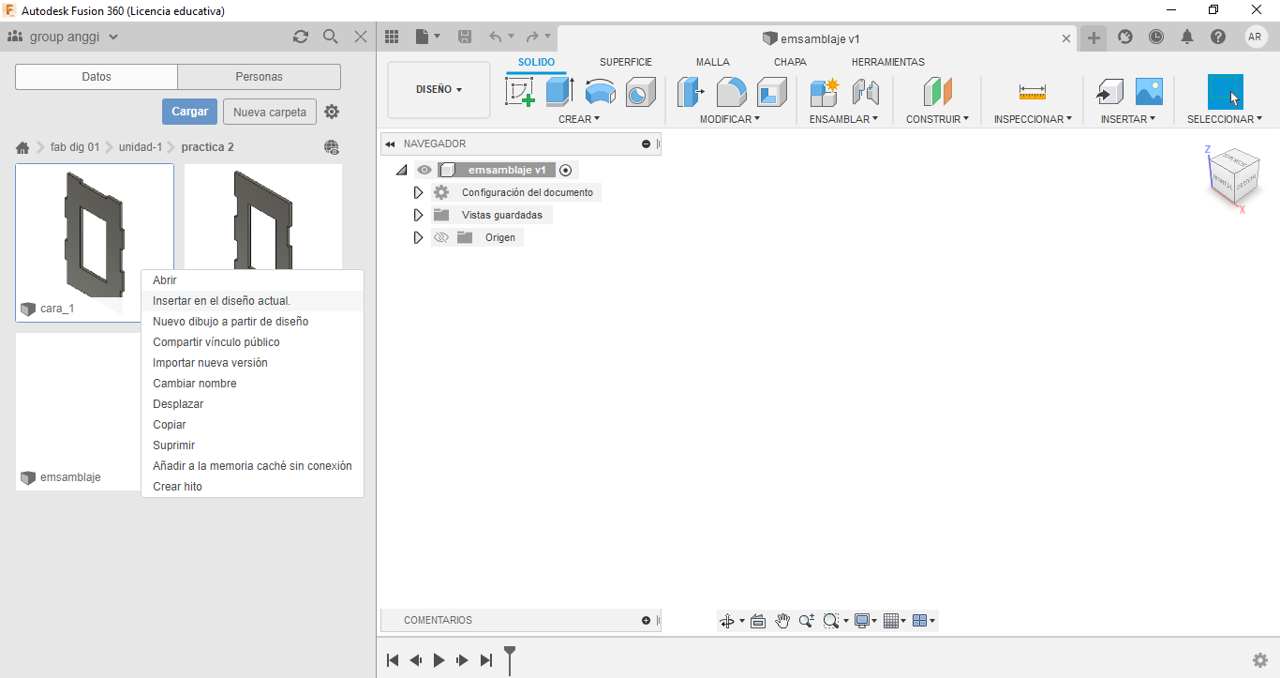Click the Nueva carpeta button
1280x678 pixels.
tap(270, 112)
